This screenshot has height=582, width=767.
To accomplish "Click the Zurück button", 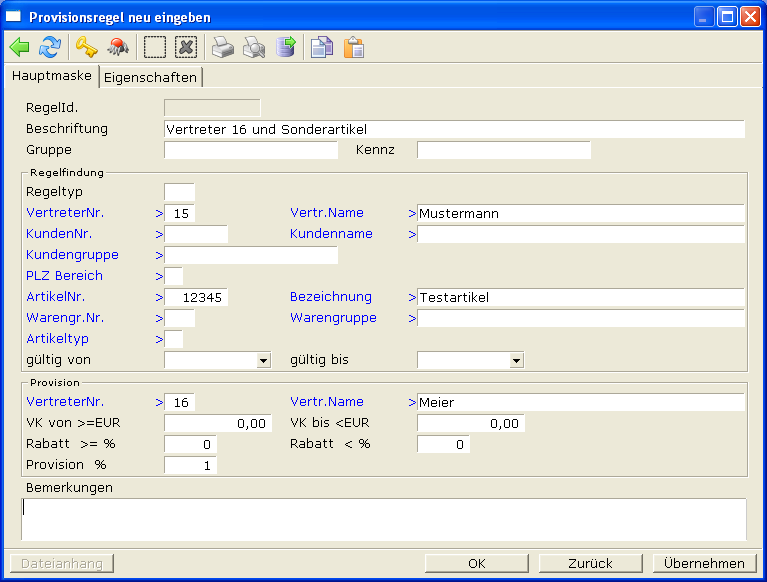I will tap(590, 563).
